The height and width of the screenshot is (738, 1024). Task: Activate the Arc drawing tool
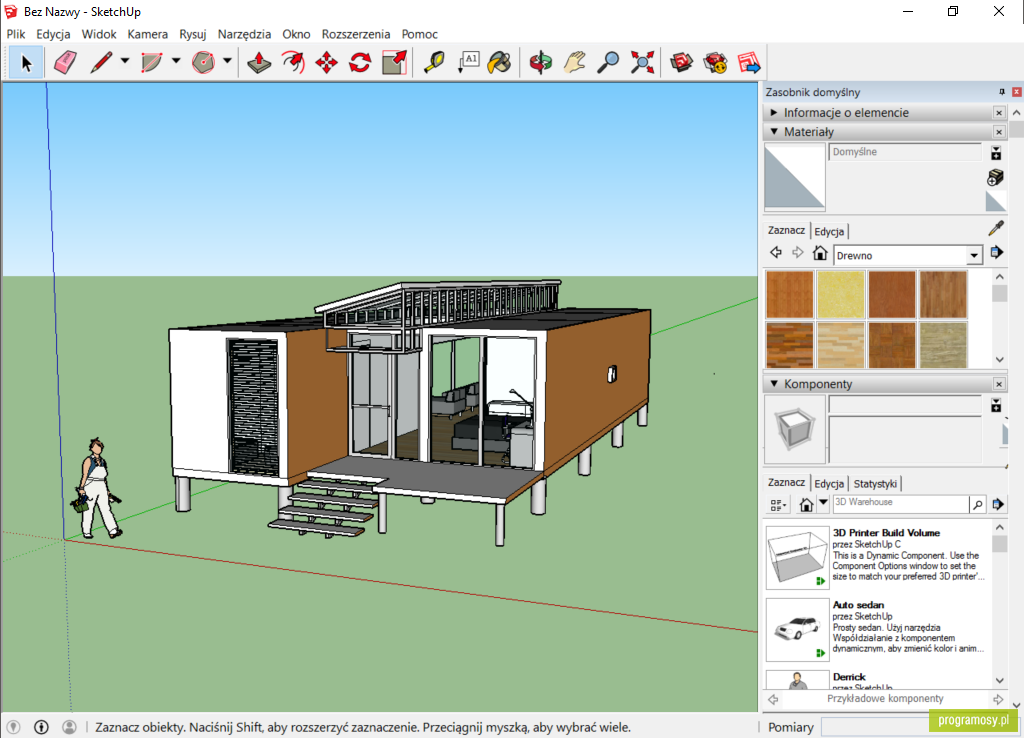152,63
